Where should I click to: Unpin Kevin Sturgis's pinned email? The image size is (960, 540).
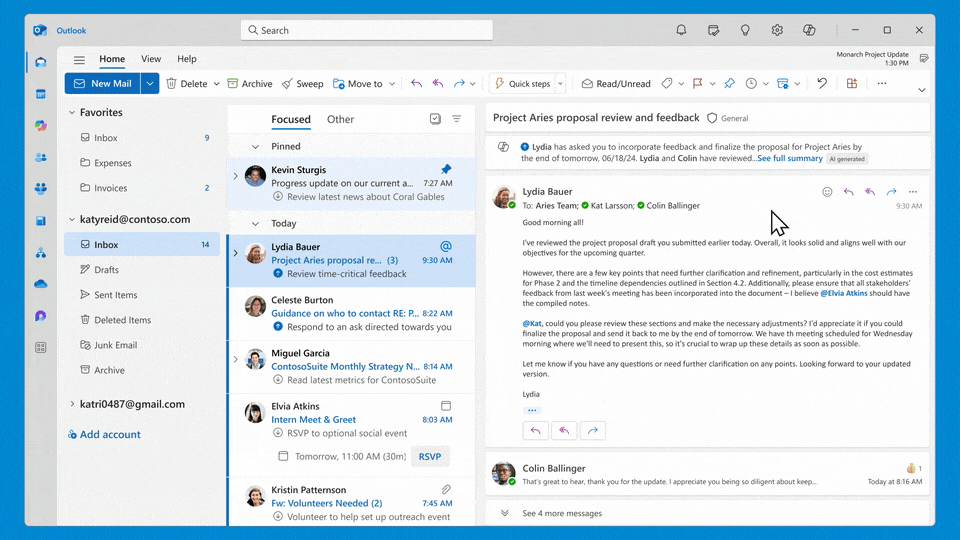coord(446,169)
